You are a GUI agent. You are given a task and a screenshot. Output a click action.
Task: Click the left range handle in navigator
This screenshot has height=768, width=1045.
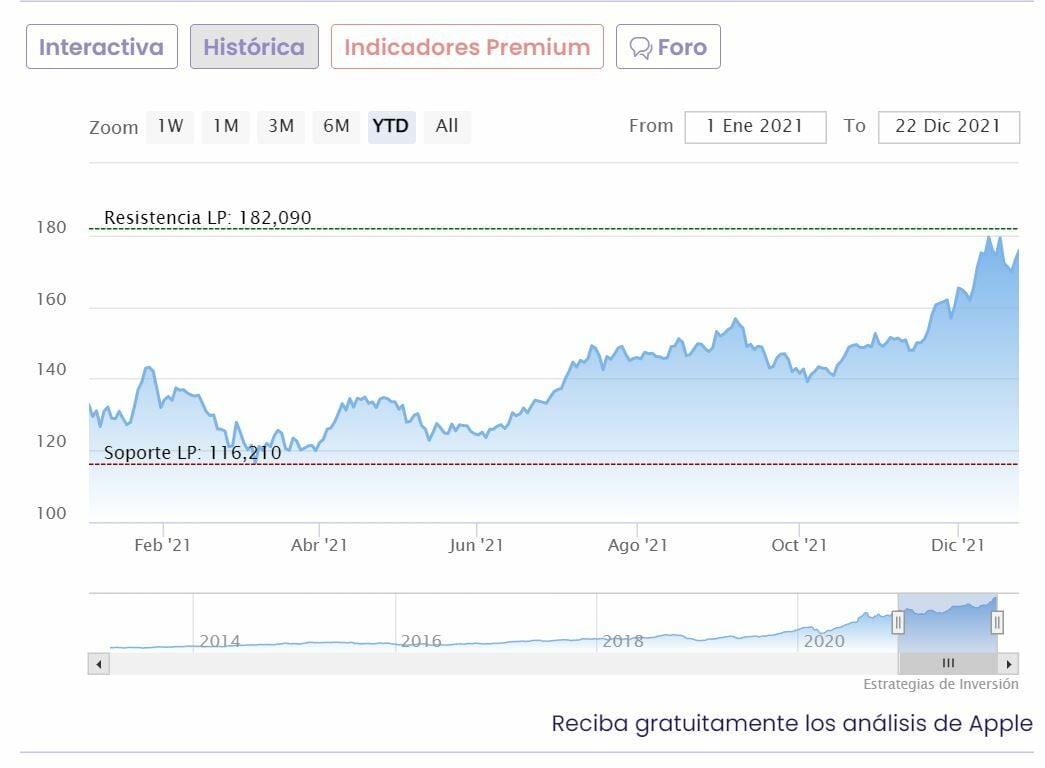898,623
